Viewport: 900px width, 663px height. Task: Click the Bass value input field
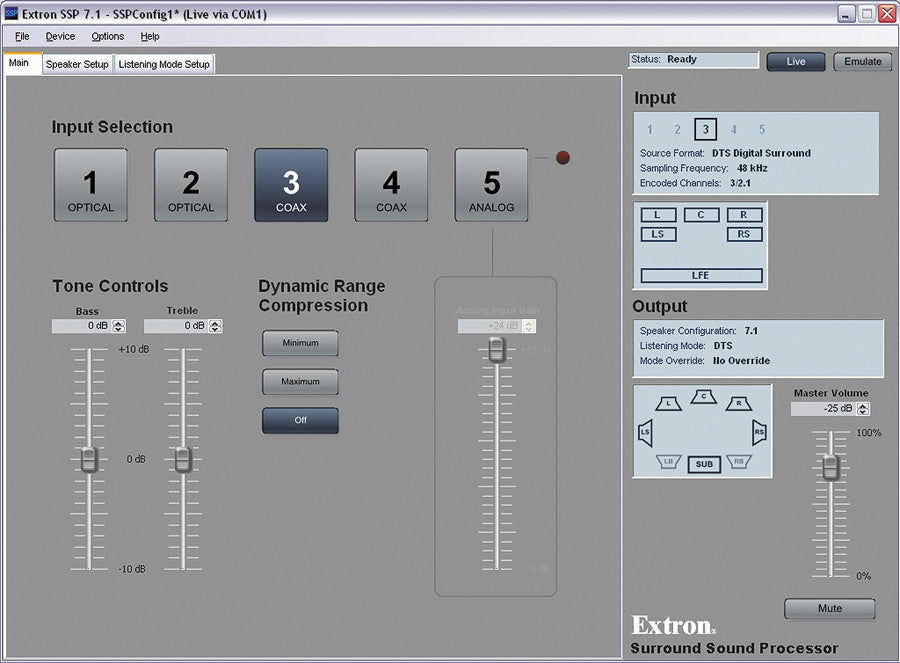pyautogui.click(x=81, y=326)
